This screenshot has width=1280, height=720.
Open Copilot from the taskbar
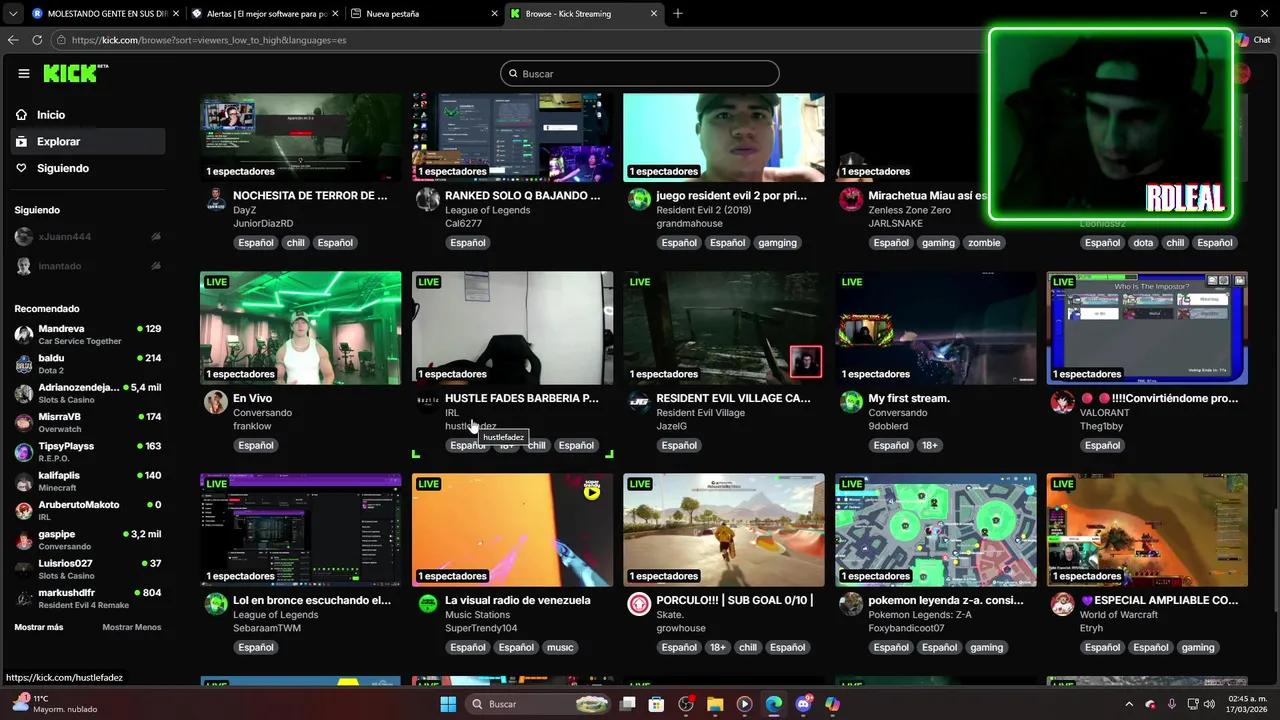(831, 704)
